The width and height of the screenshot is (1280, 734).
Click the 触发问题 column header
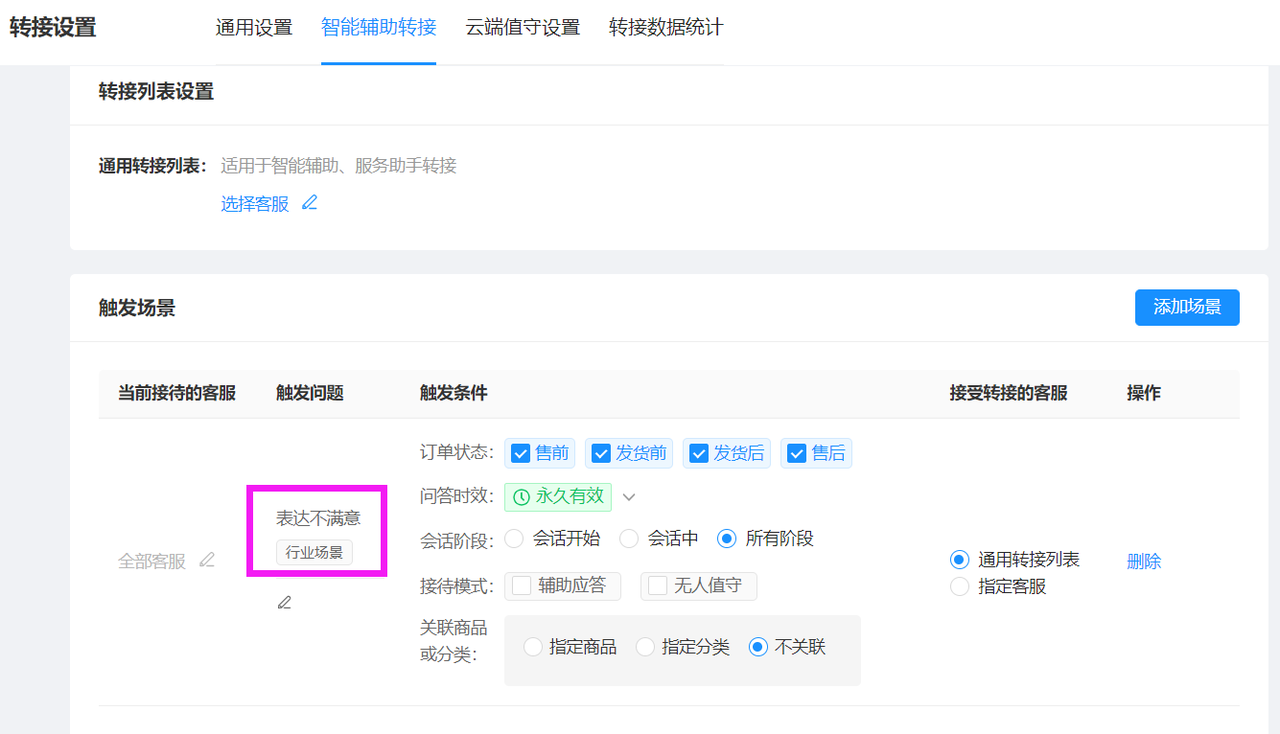click(x=310, y=393)
